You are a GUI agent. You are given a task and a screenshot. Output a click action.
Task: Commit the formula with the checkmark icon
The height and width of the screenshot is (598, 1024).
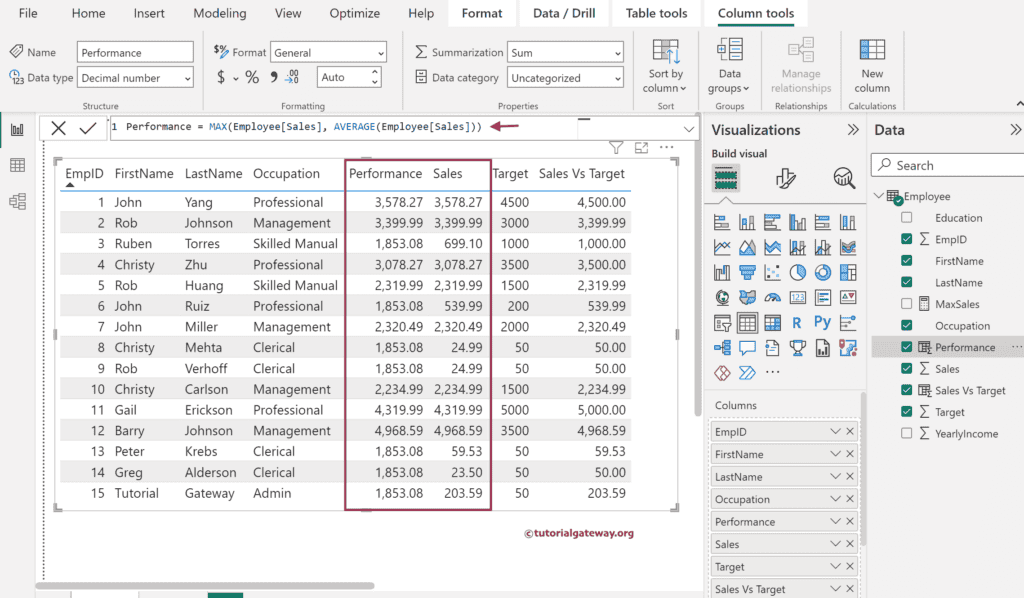coord(88,127)
